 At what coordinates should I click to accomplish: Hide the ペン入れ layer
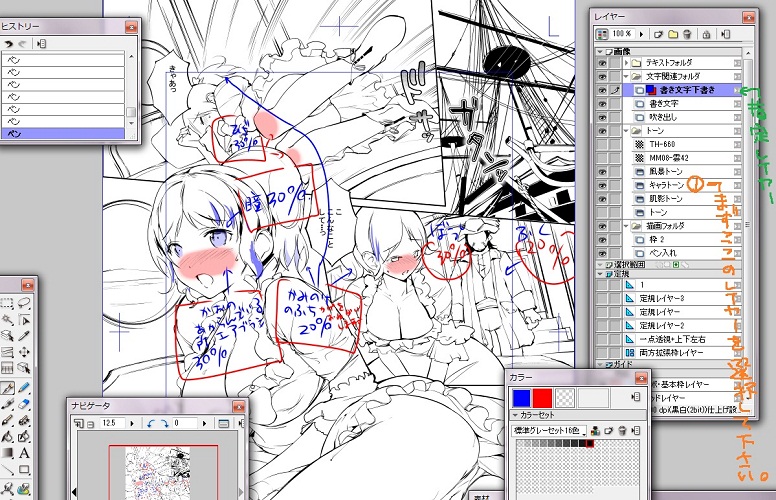pyautogui.click(x=602, y=252)
